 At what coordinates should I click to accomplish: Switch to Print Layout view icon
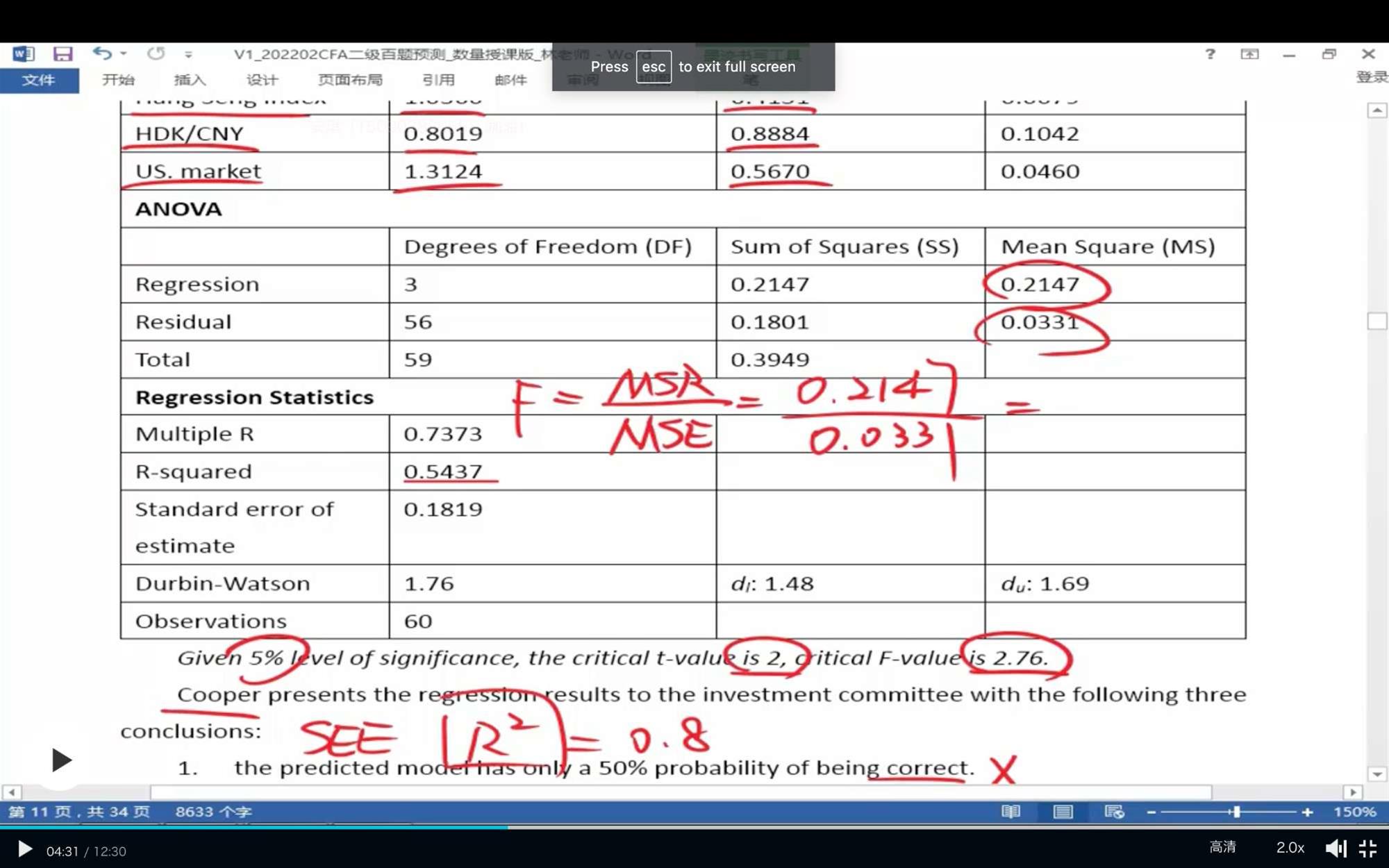(x=1063, y=812)
